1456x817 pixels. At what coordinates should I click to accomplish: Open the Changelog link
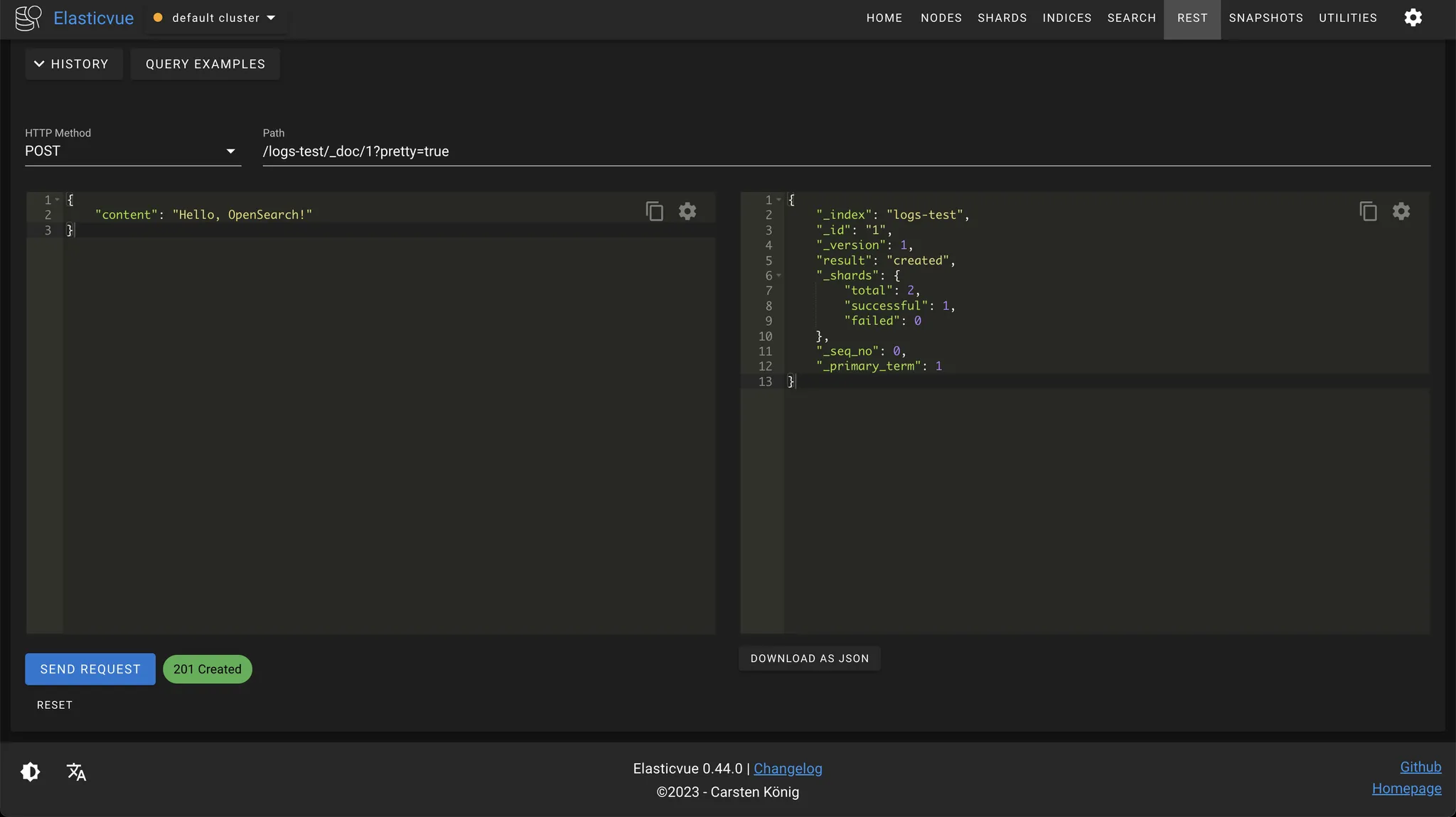[x=787, y=769]
